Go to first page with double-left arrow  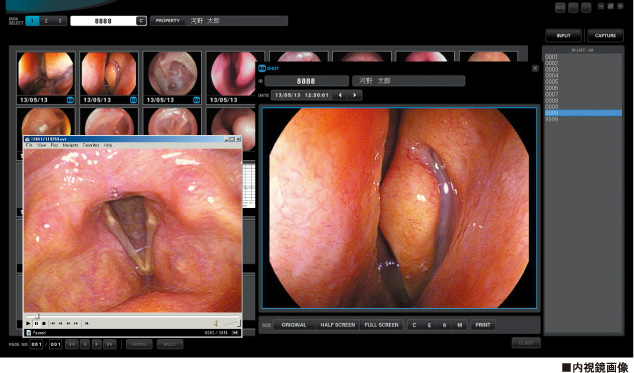pos(72,344)
